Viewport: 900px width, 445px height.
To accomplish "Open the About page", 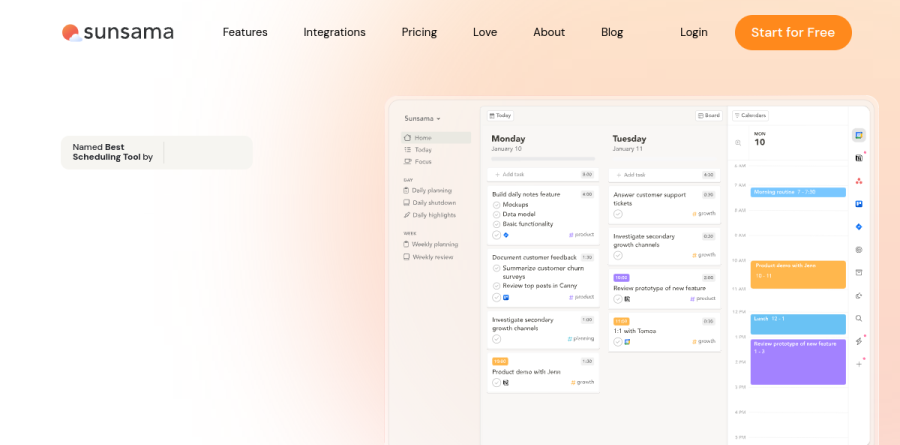I will click(549, 32).
